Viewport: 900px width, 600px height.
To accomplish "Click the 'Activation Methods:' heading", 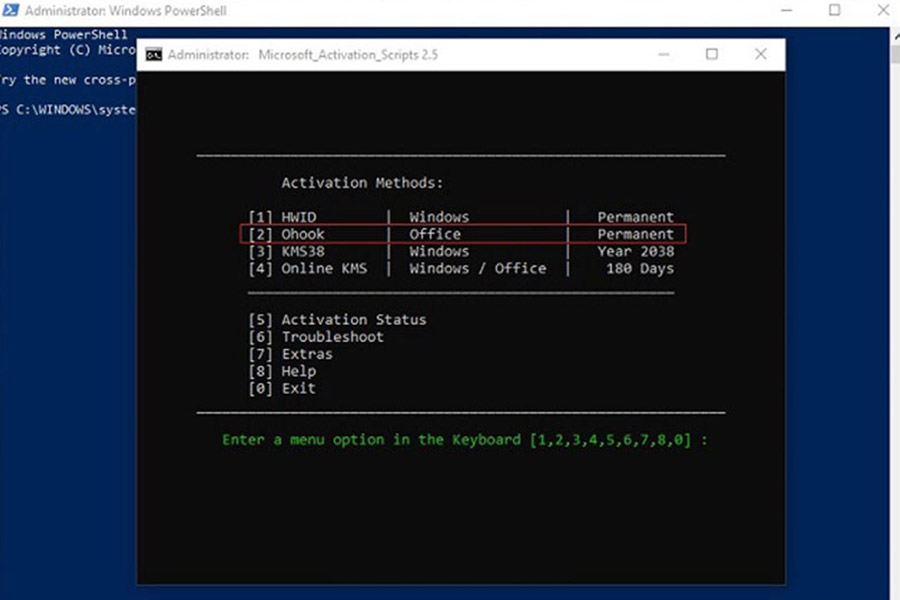I will [x=362, y=183].
